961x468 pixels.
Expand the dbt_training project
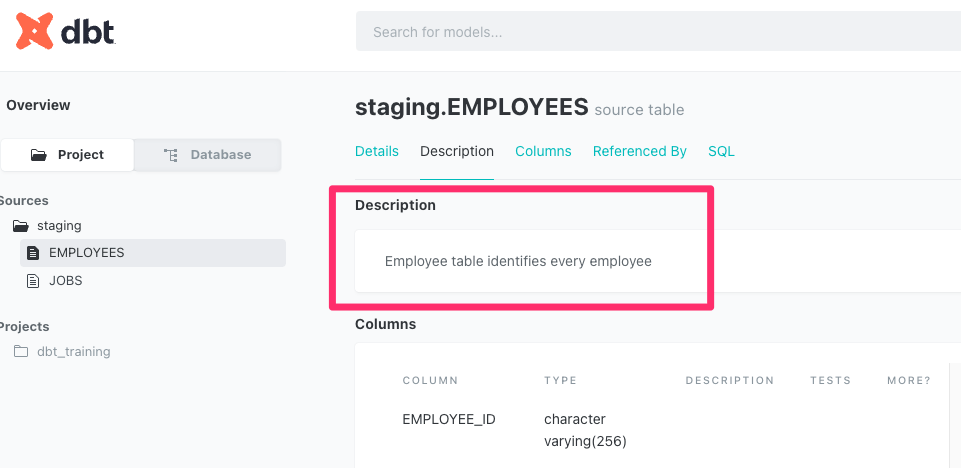[72, 352]
